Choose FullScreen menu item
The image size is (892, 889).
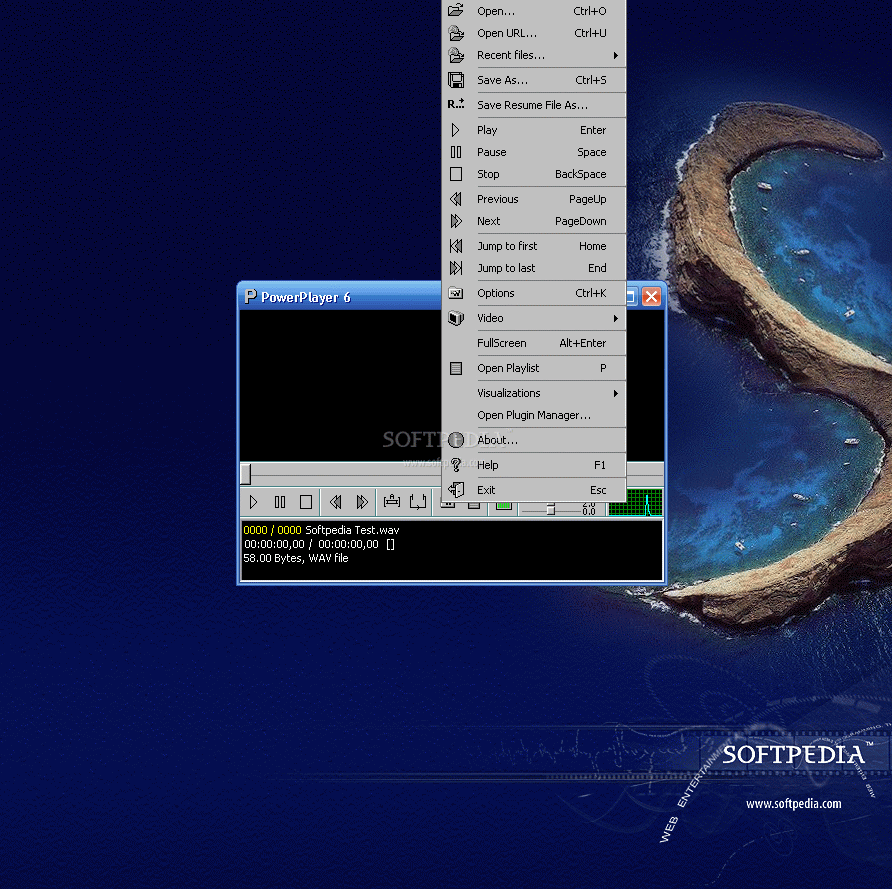(534, 343)
